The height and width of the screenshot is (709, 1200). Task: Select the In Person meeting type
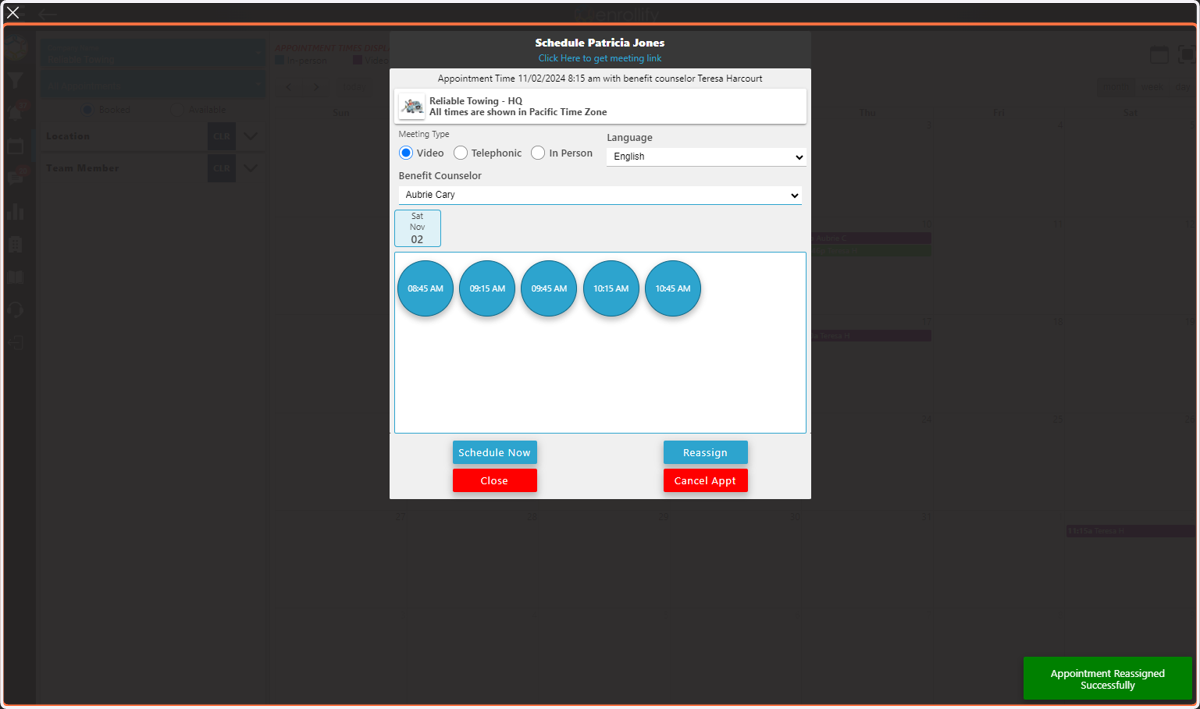pyautogui.click(x=538, y=153)
